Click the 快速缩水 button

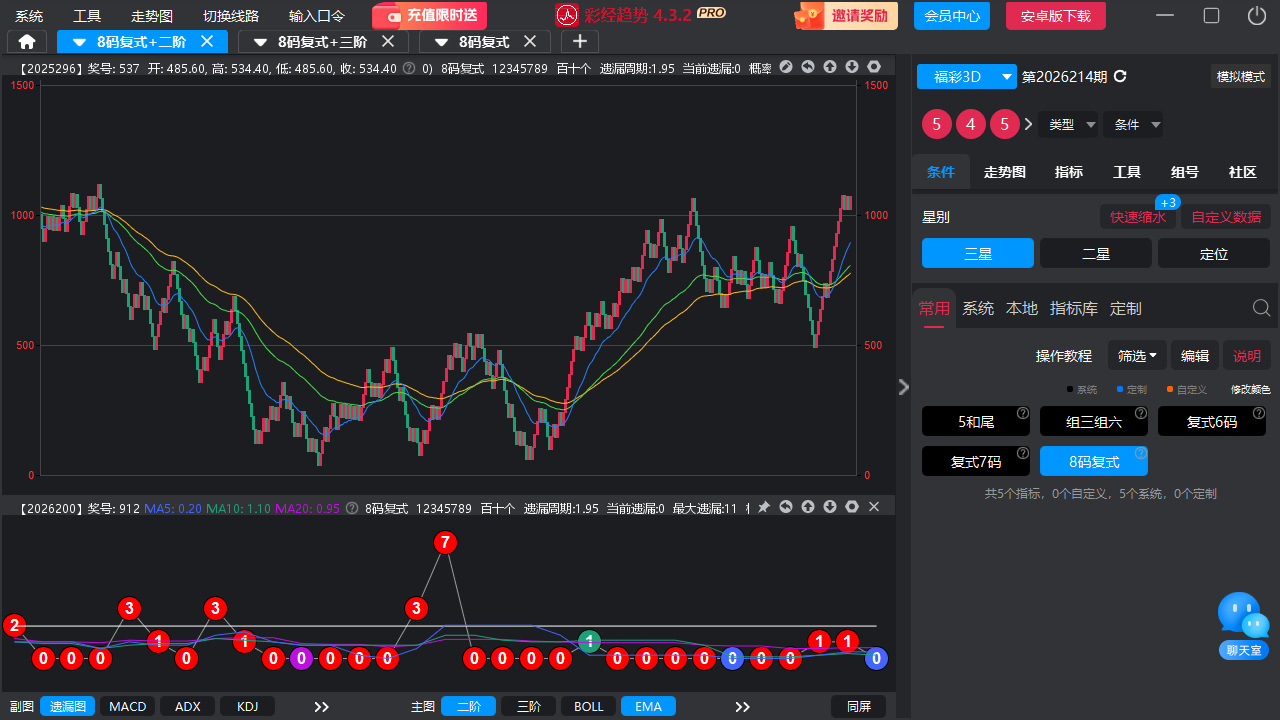[x=1138, y=216]
